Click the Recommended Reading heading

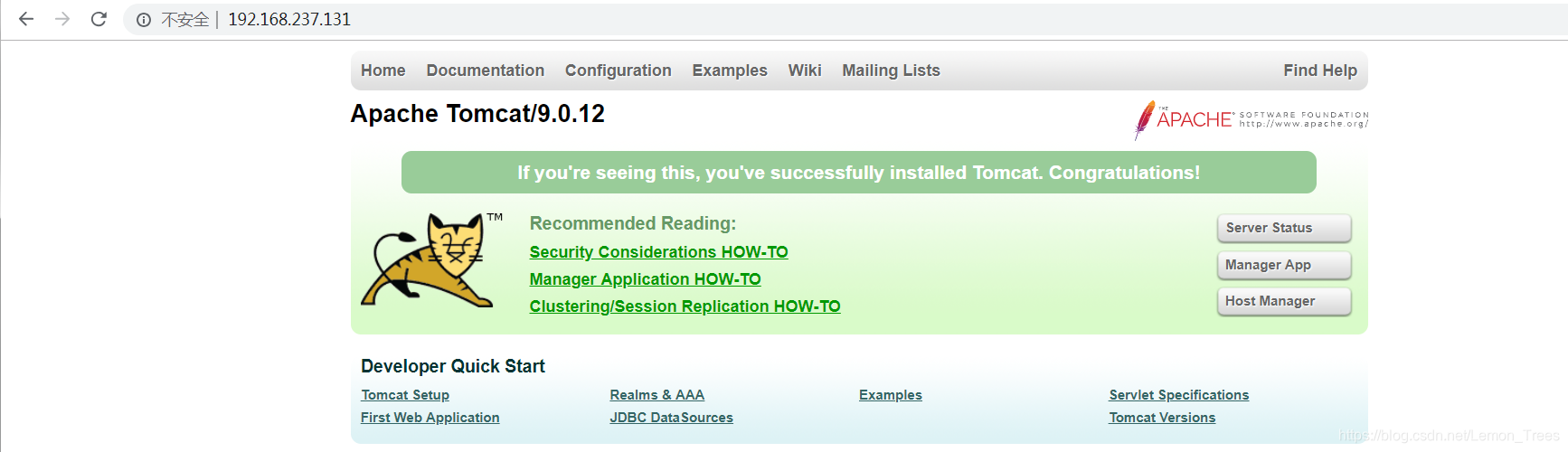coord(633,223)
